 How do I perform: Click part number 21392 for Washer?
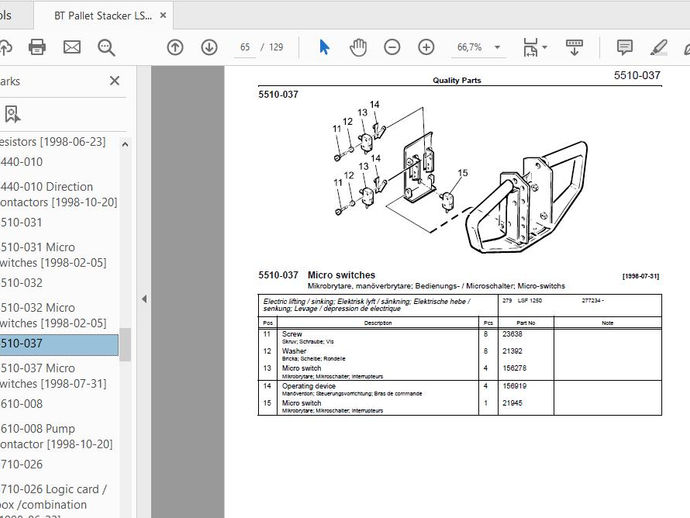coord(512,351)
